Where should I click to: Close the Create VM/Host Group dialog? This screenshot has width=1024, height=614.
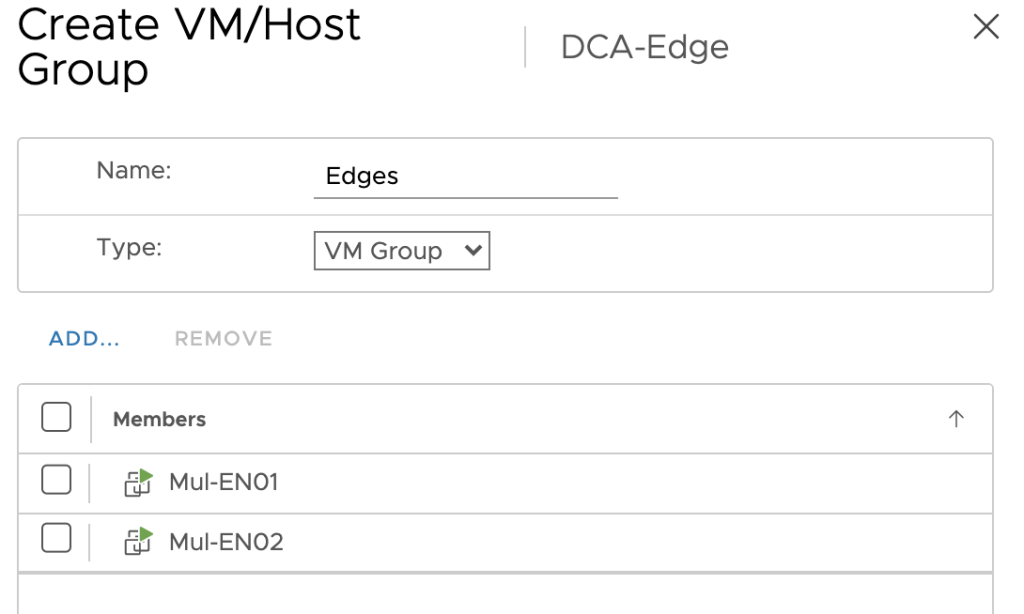985,27
